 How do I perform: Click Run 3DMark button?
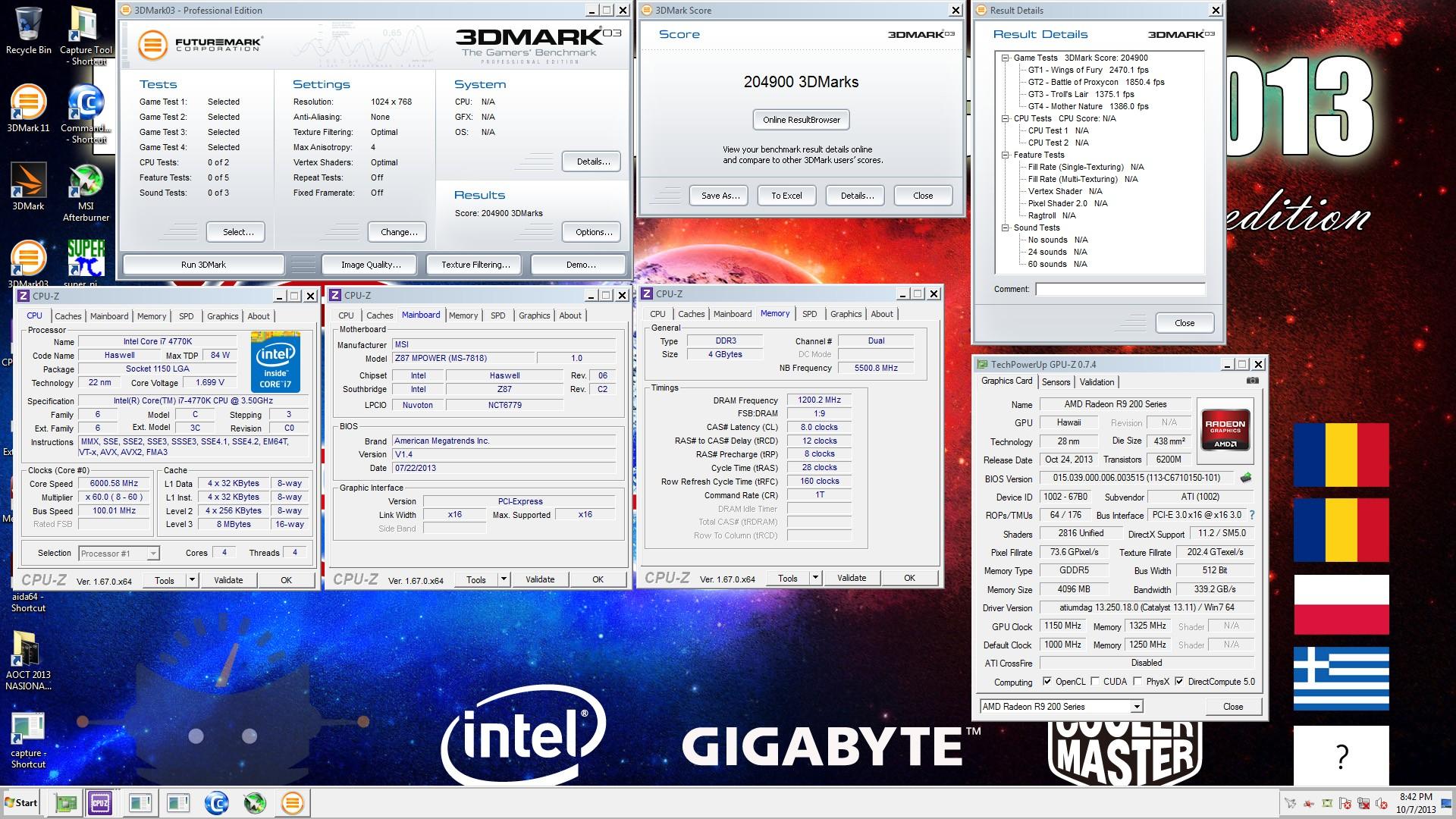[203, 265]
